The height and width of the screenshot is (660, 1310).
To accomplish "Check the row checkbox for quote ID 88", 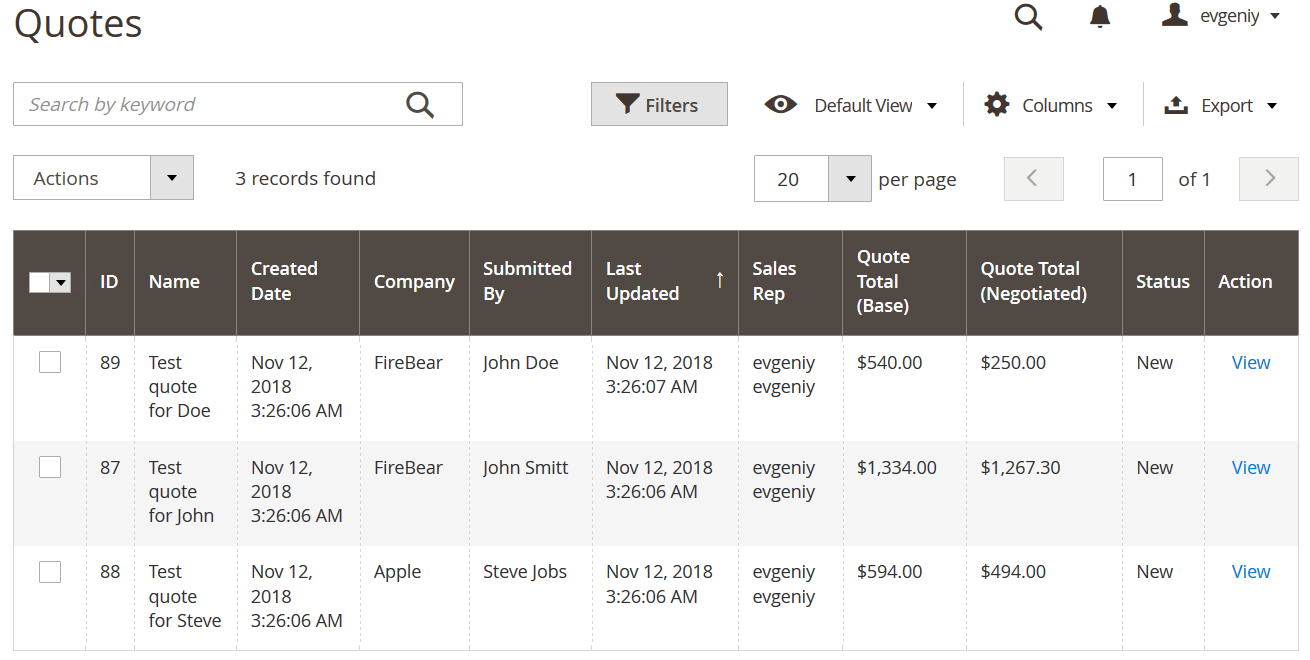I will click(50, 572).
